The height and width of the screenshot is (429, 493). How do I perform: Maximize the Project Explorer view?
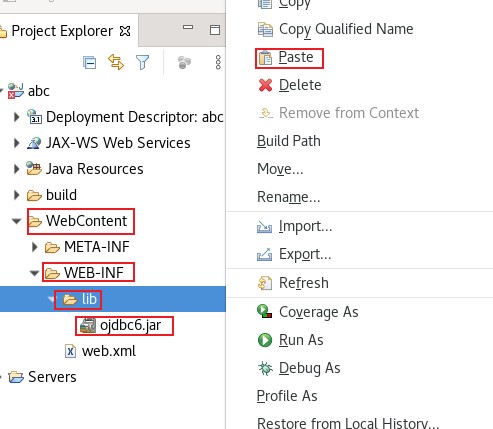click(215, 30)
